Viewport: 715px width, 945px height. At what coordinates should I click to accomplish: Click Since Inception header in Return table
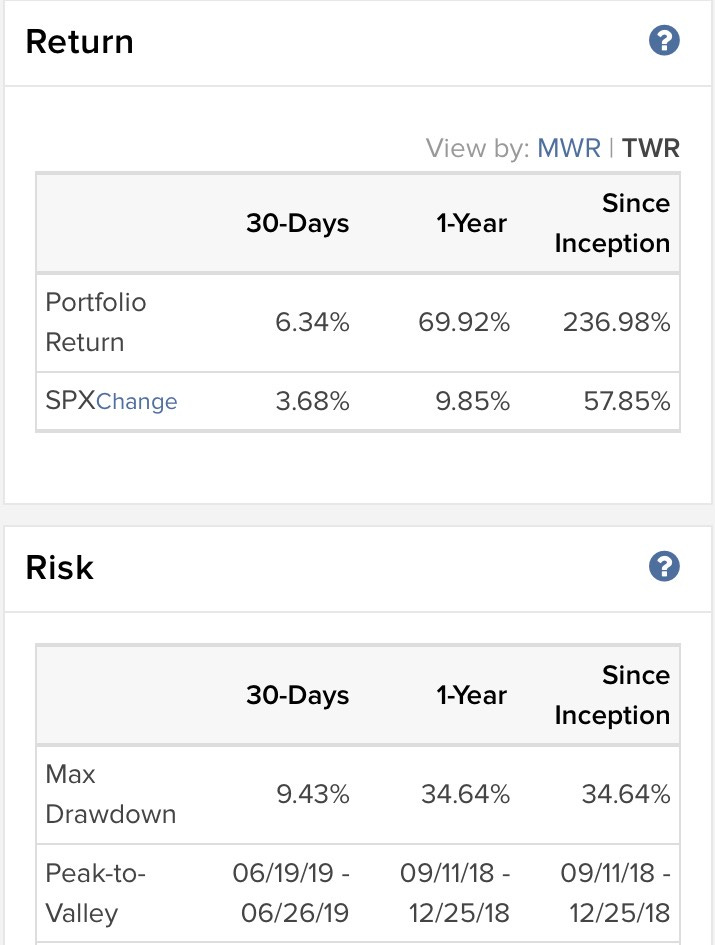(x=612, y=223)
